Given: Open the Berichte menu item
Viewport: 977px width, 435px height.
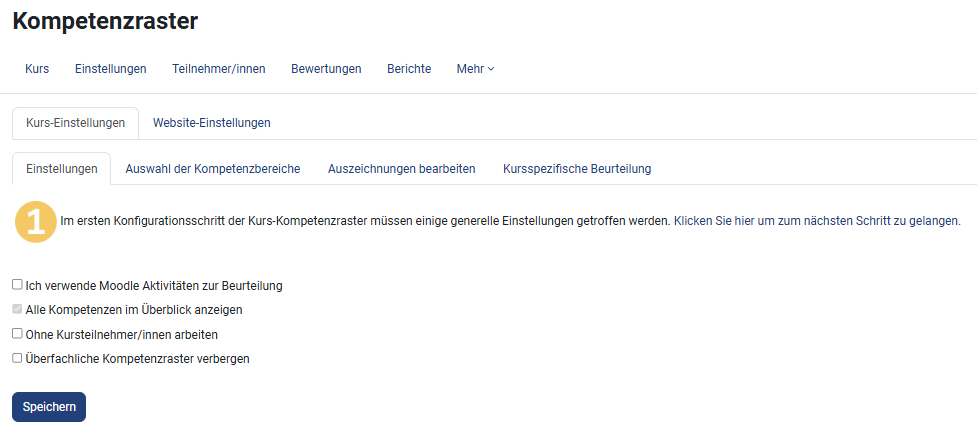Looking at the screenshot, I should click(x=409, y=69).
